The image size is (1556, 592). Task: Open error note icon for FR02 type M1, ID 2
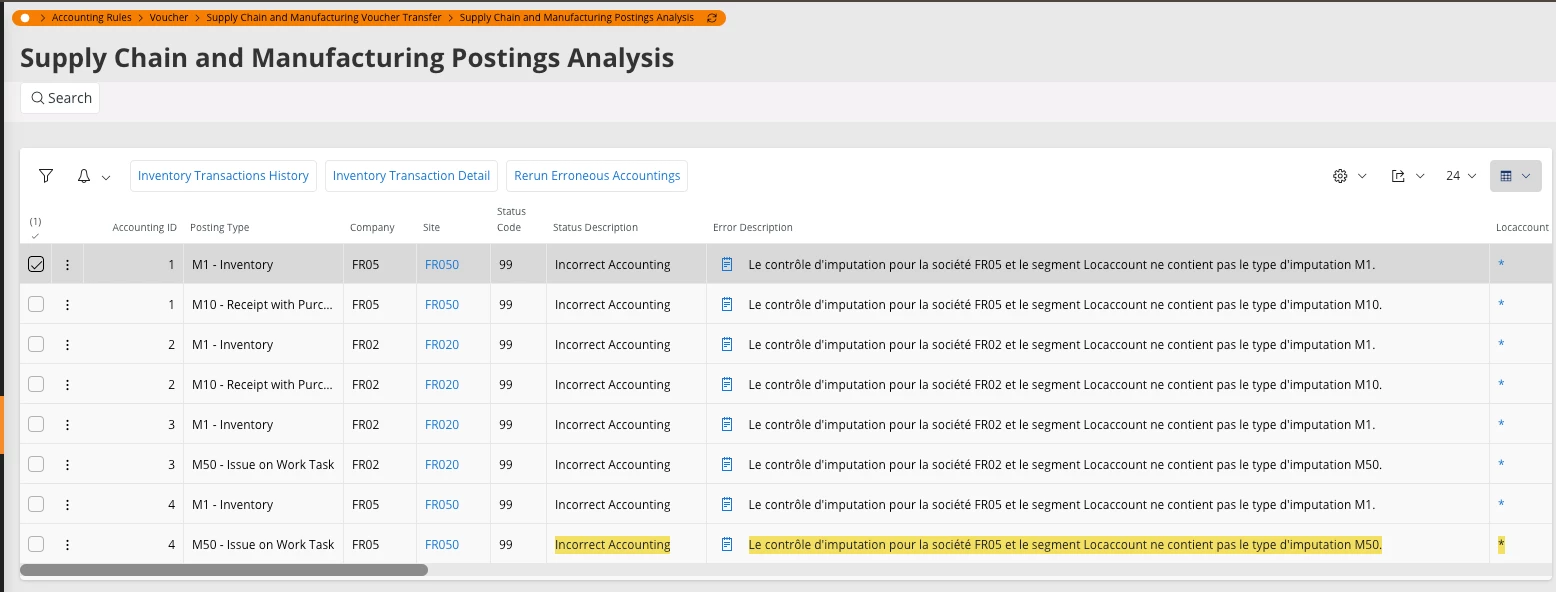pos(727,345)
